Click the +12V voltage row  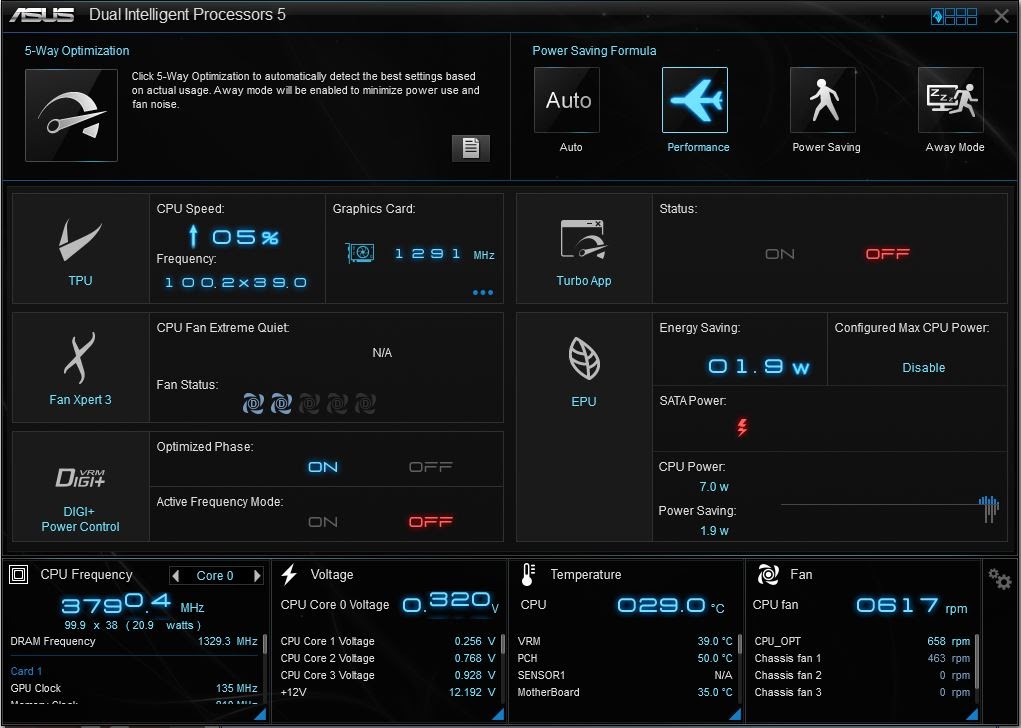pos(388,692)
